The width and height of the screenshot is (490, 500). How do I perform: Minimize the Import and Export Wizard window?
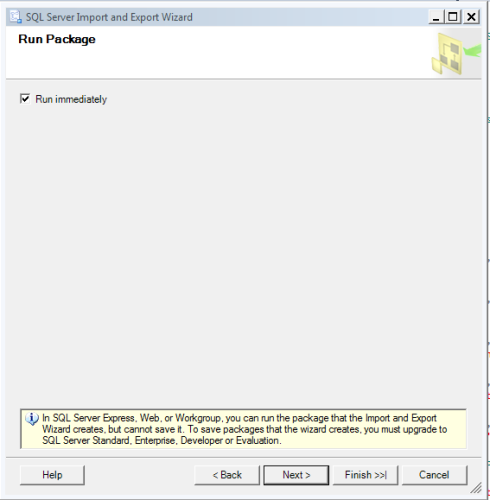[436, 17]
